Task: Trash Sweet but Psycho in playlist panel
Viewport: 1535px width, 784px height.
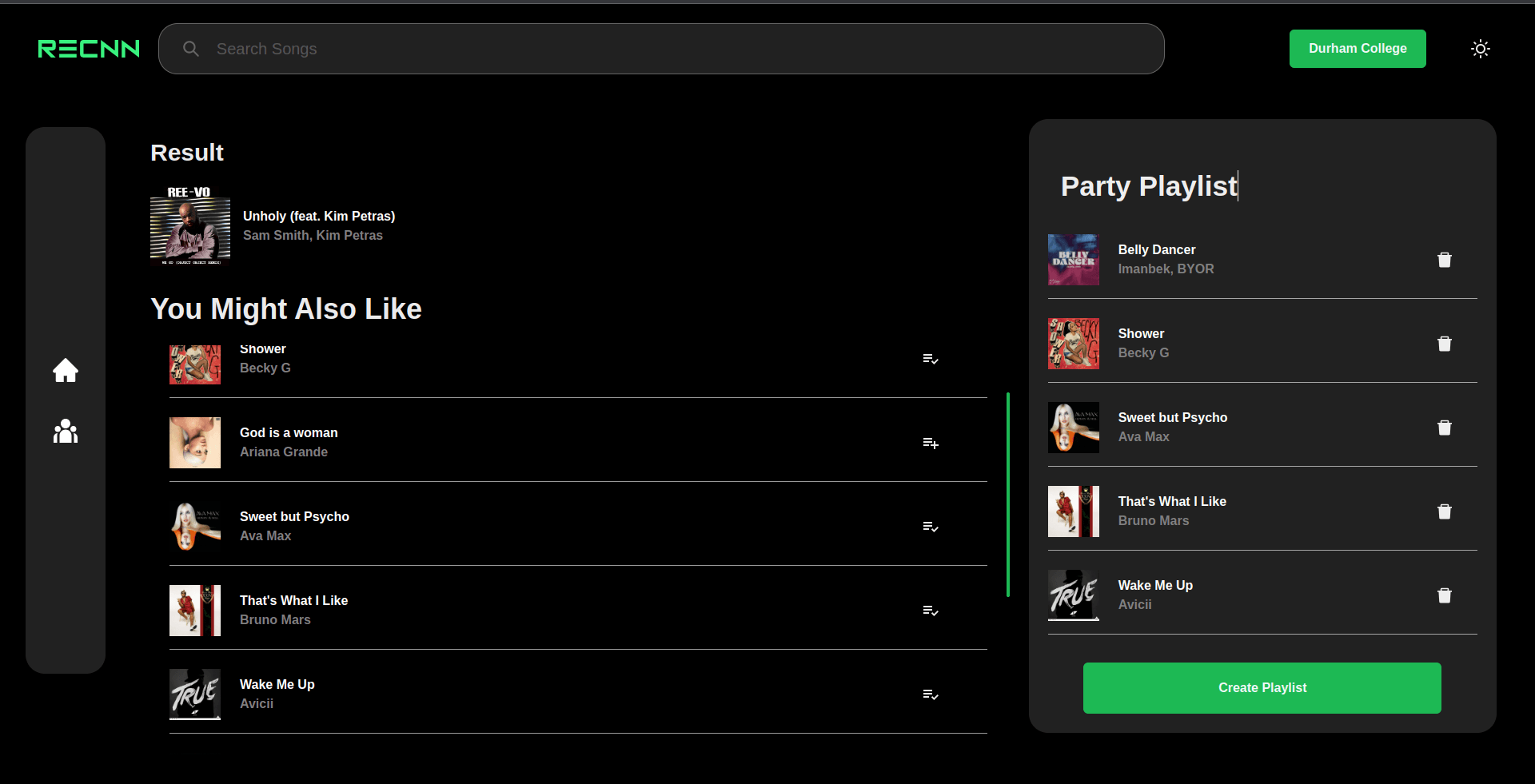Action: [x=1444, y=428]
